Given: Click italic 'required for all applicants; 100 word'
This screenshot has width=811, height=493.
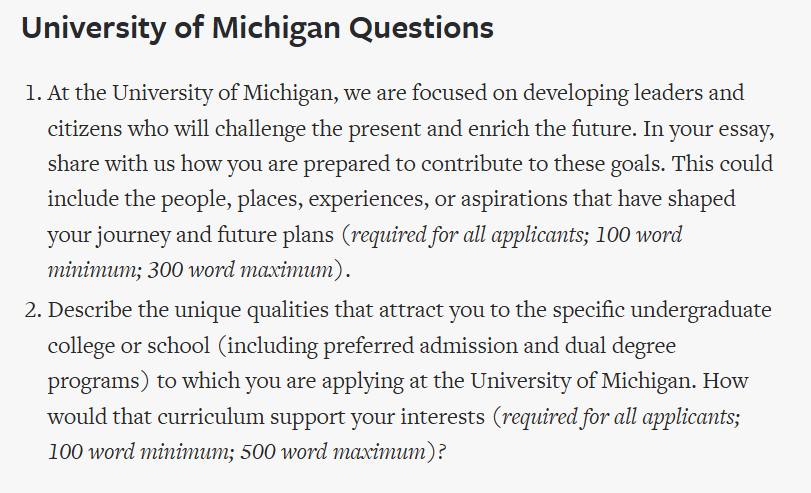Looking at the screenshot, I should (517, 235).
